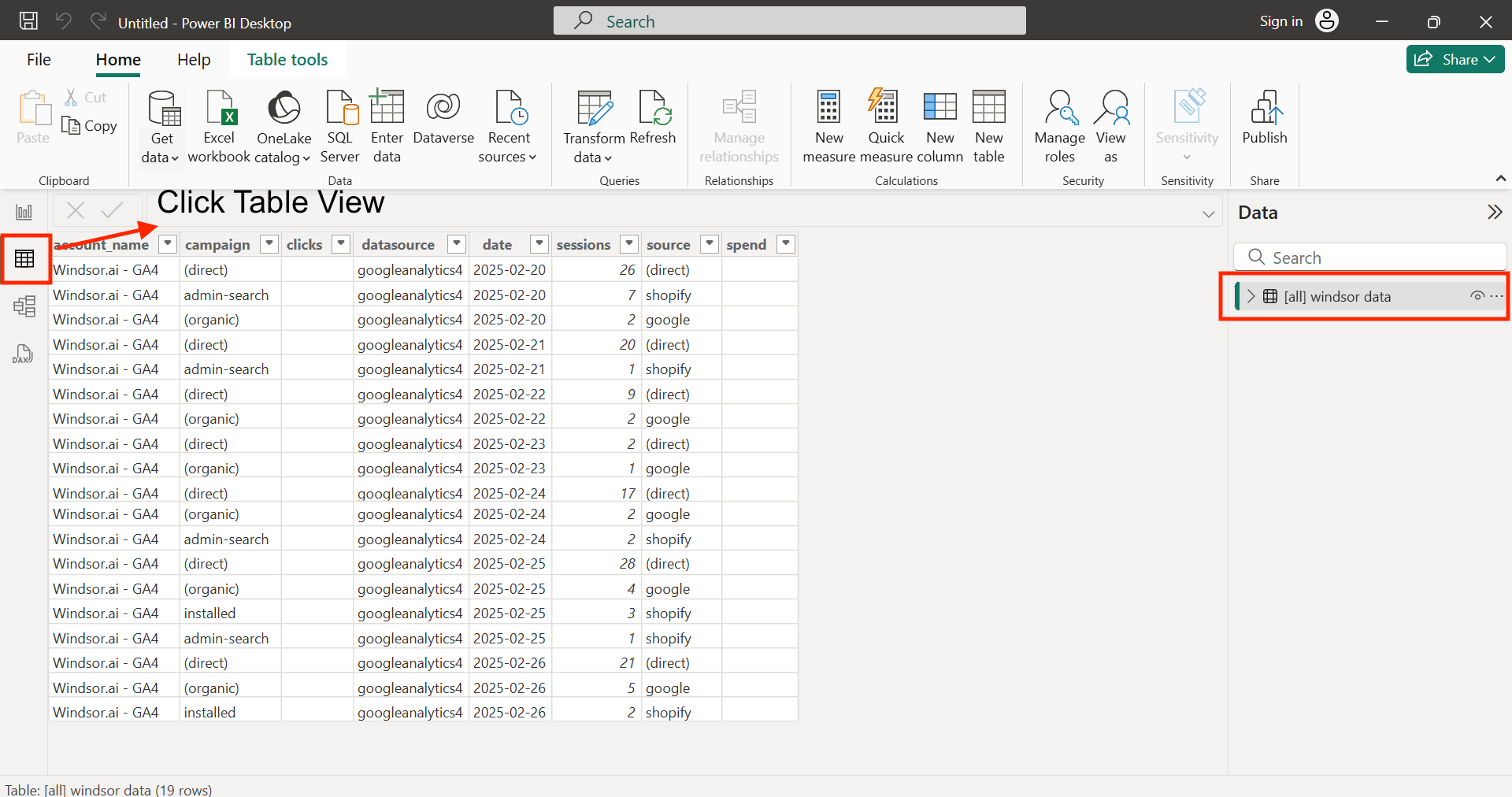Open more options for windsor data table
1512x797 pixels.
point(1496,296)
